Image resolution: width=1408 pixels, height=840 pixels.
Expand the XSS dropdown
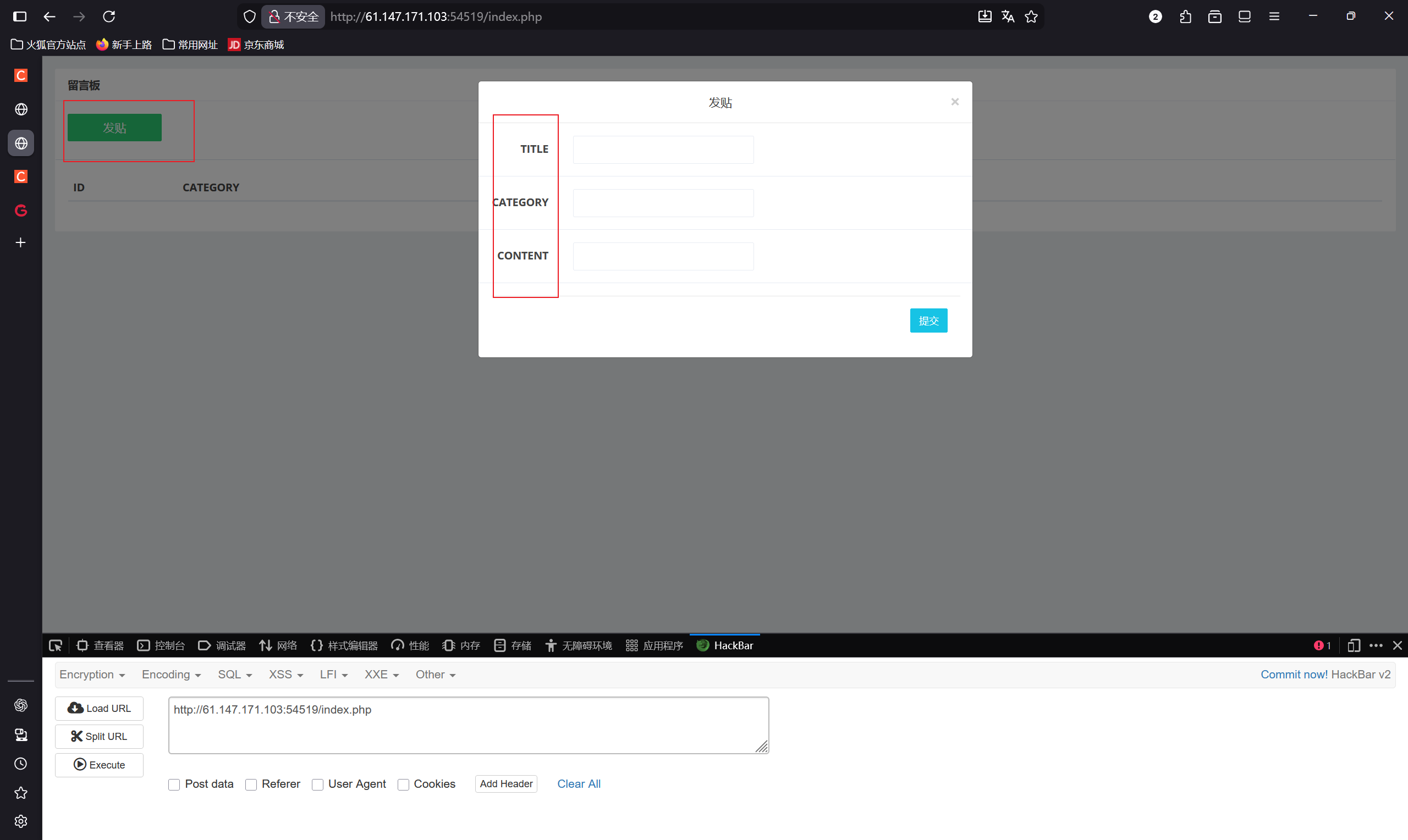pyautogui.click(x=286, y=675)
